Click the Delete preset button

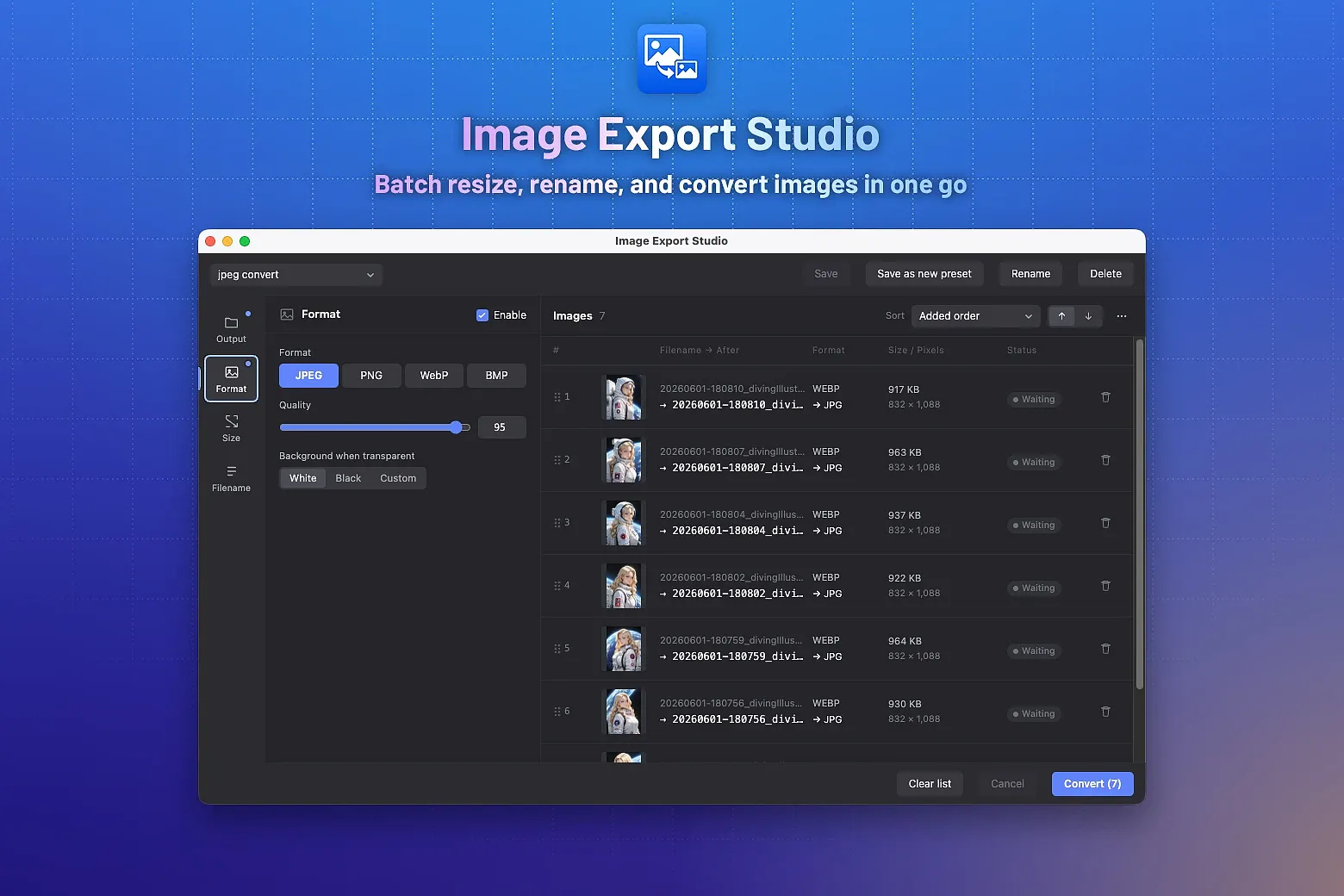1105,274
